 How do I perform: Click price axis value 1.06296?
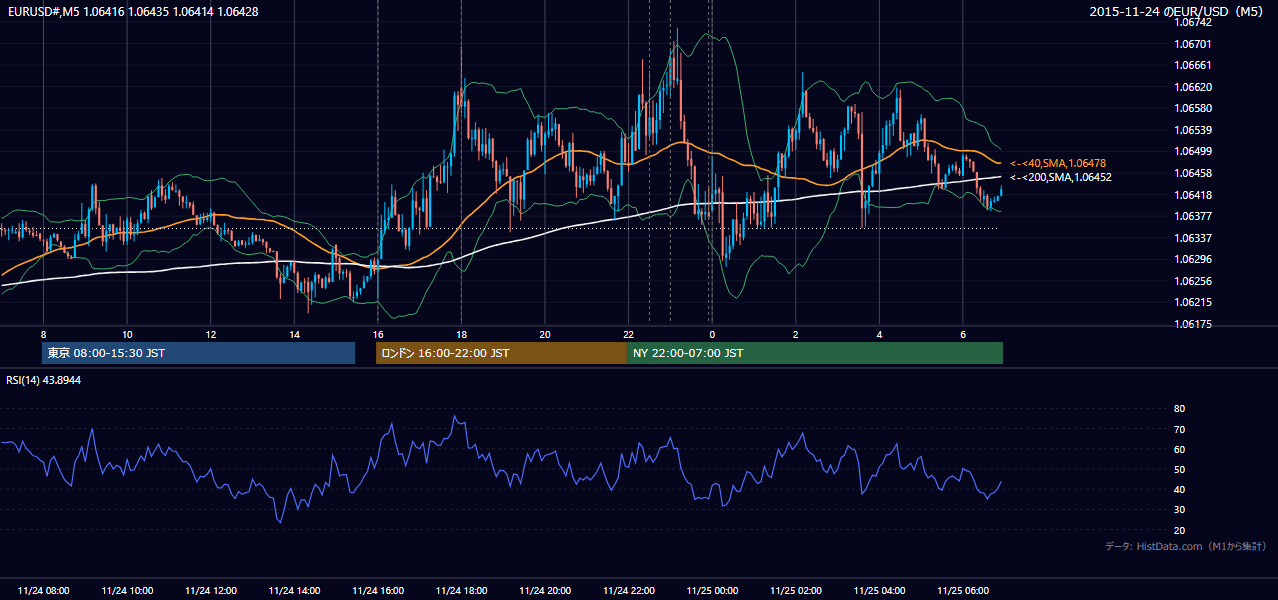(1191, 259)
